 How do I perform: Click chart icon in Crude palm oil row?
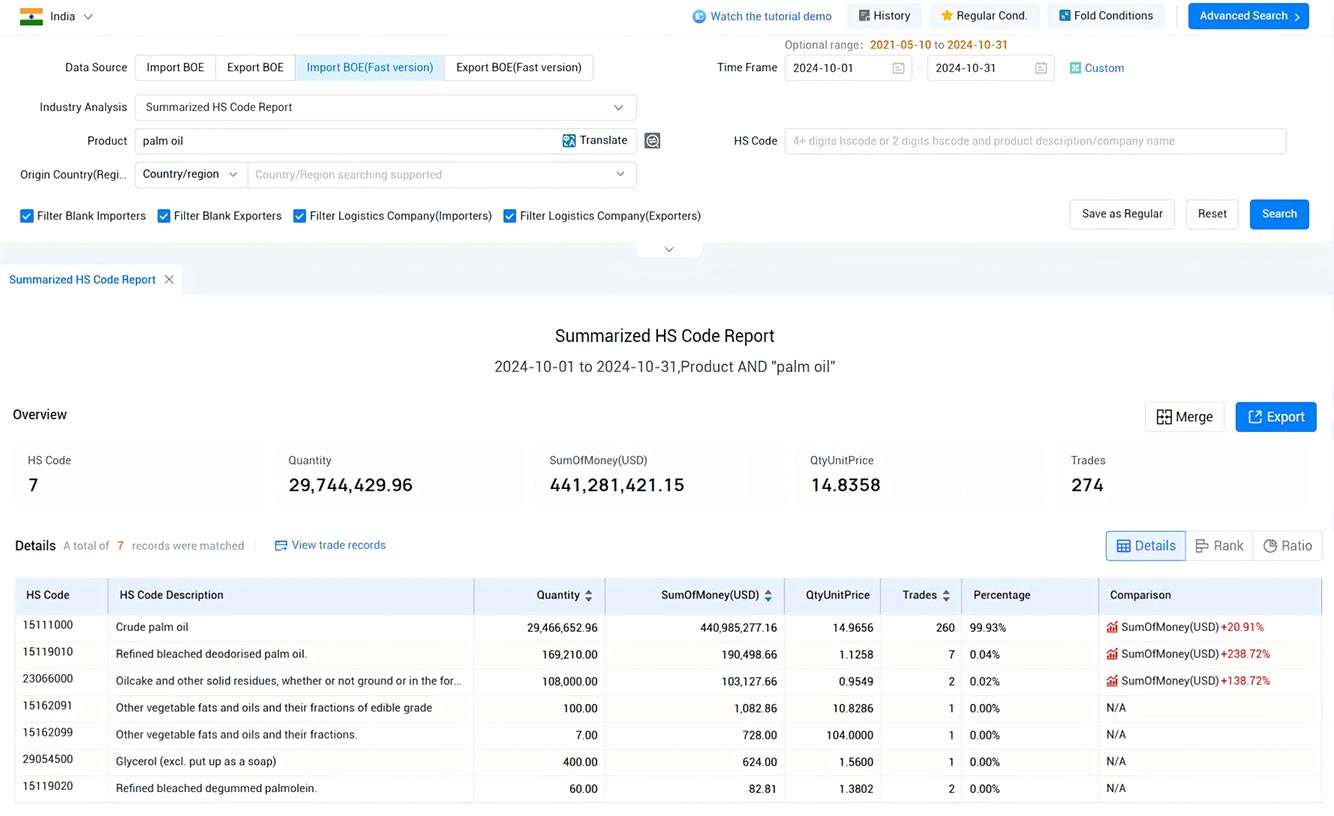(x=1112, y=627)
